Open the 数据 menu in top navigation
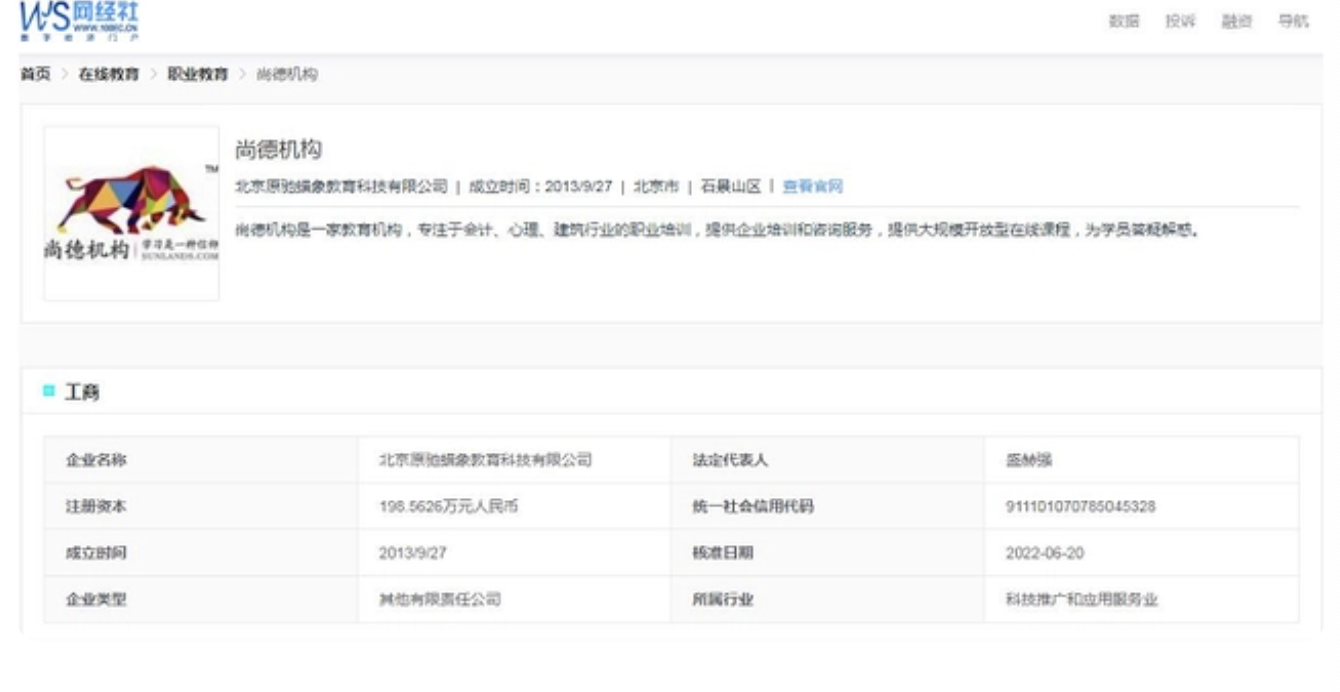Image resolution: width=1340 pixels, height=692 pixels. (x=1123, y=21)
